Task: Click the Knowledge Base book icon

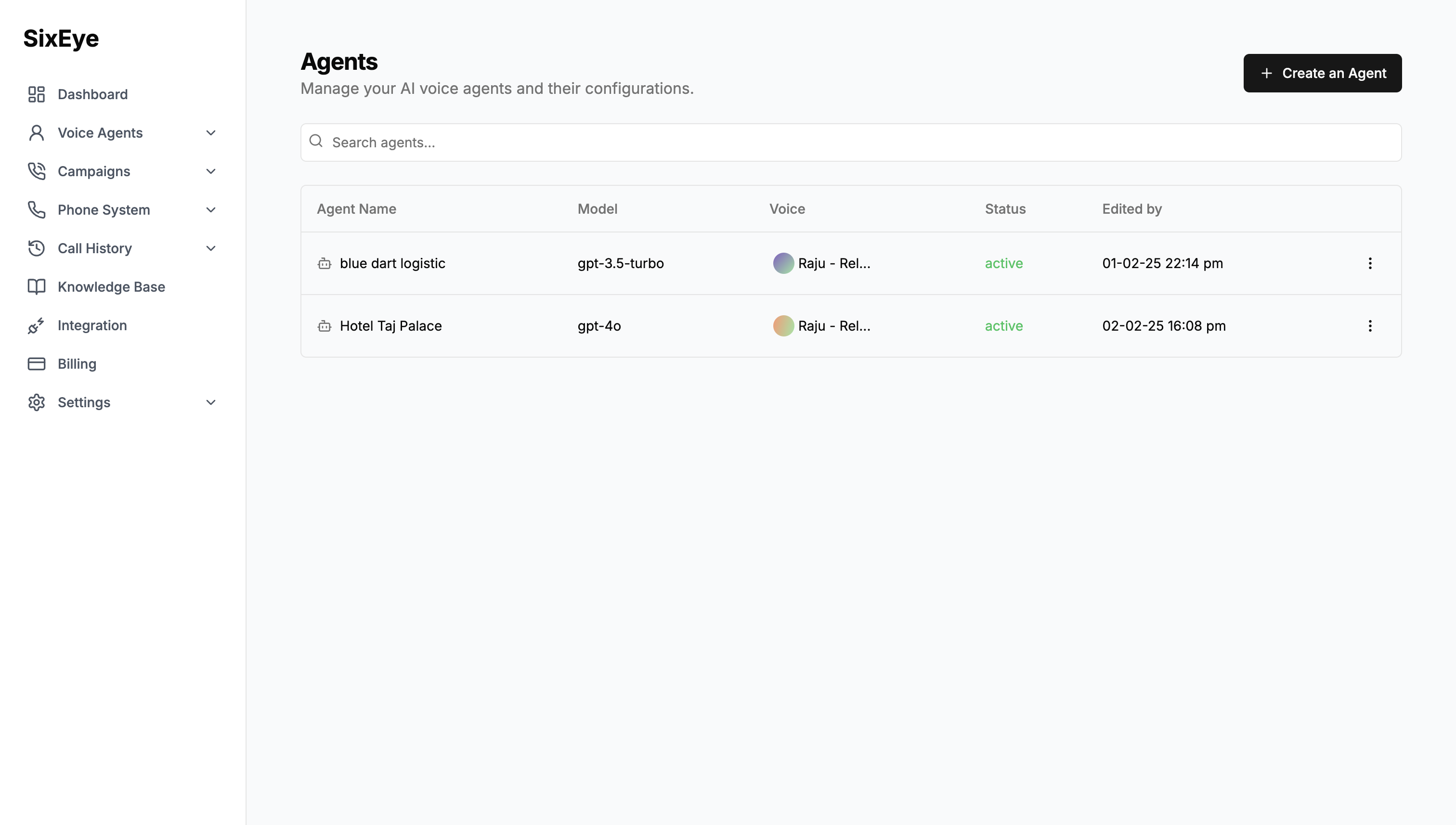Action: pyautogui.click(x=36, y=287)
